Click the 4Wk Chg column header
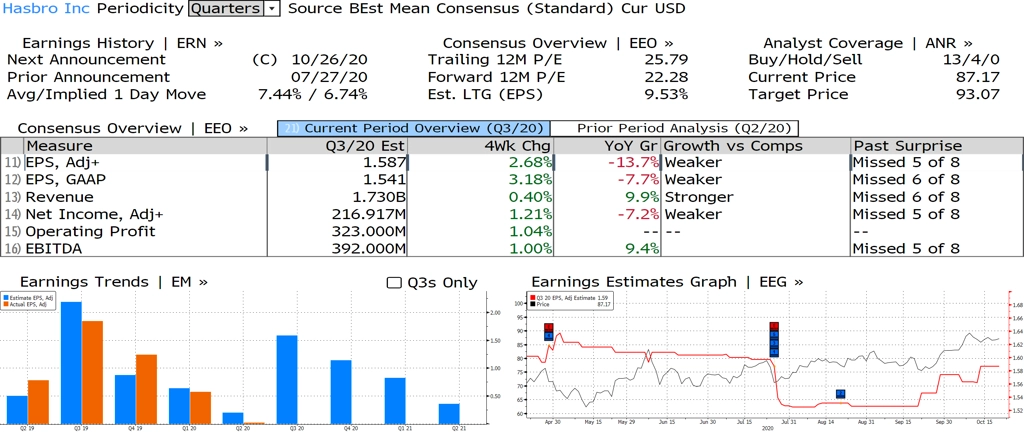This screenshot has width=1024, height=435. pos(480,146)
